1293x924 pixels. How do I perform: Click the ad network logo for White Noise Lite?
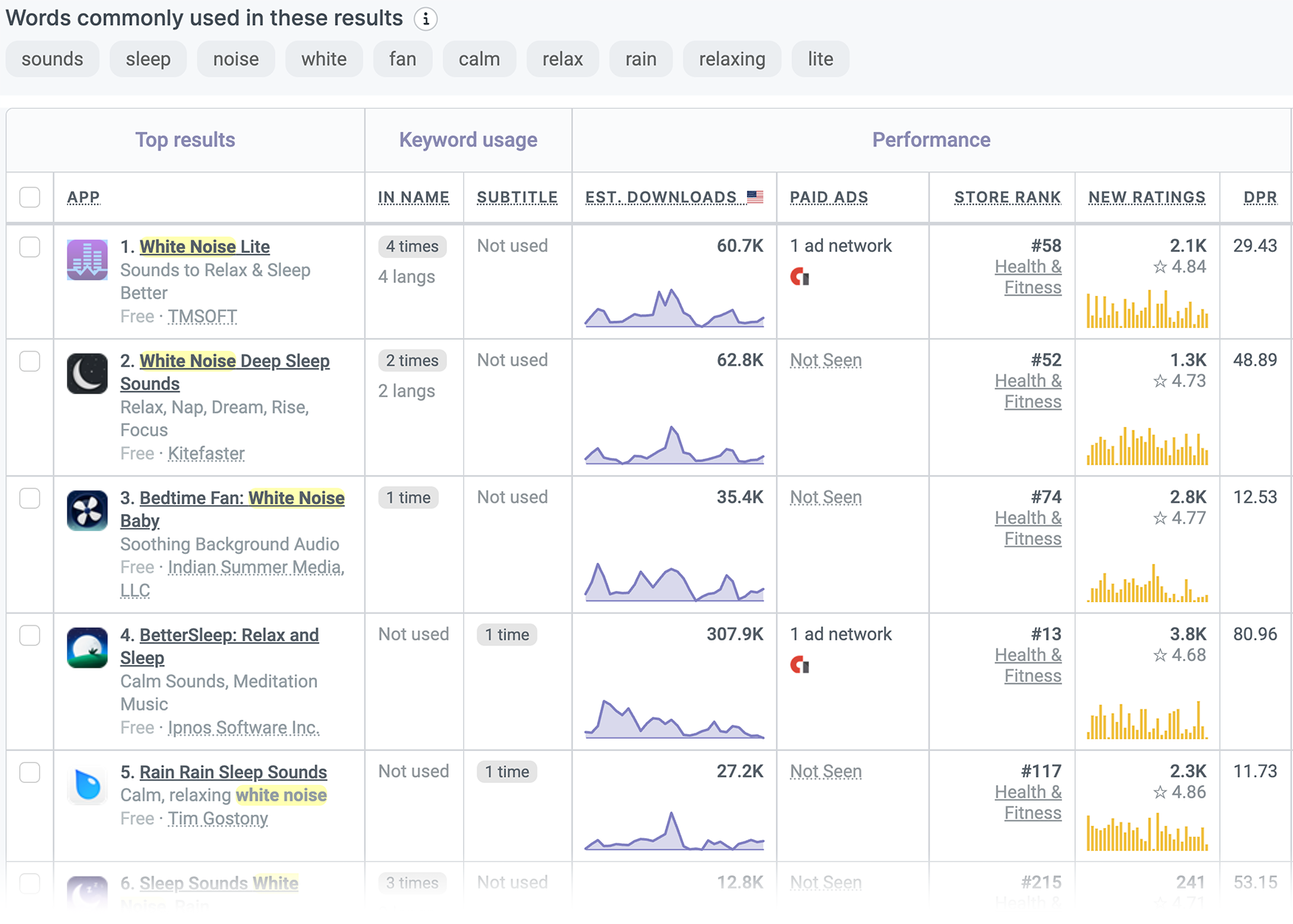coord(800,277)
